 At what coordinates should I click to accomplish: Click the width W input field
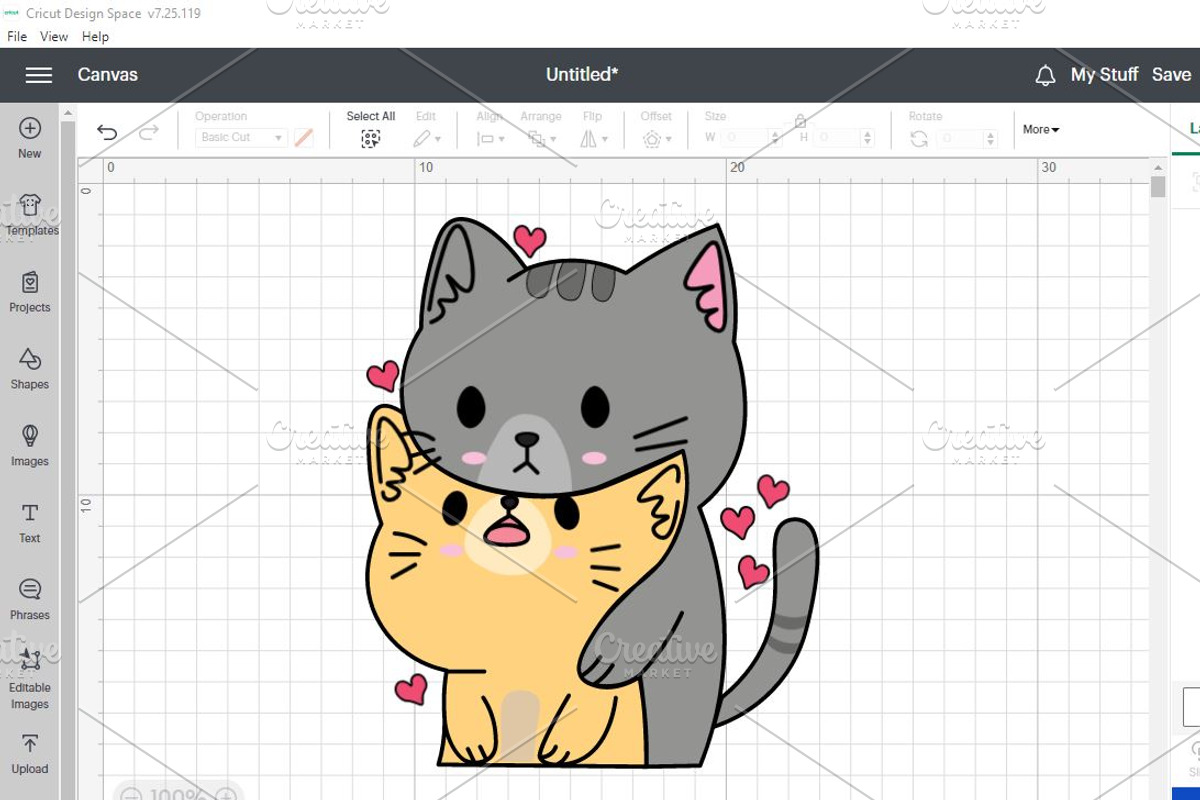pos(744,138)
